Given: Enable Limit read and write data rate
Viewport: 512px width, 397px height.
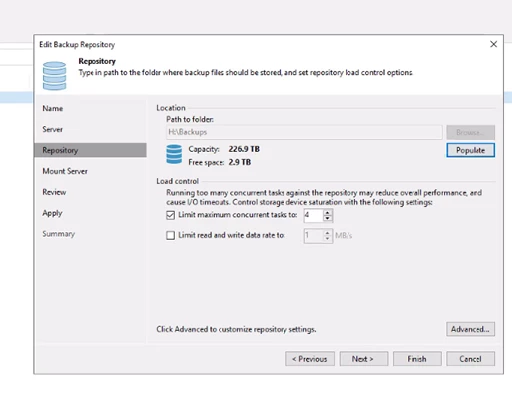Looking at the screenshot, I should [170, 235].
